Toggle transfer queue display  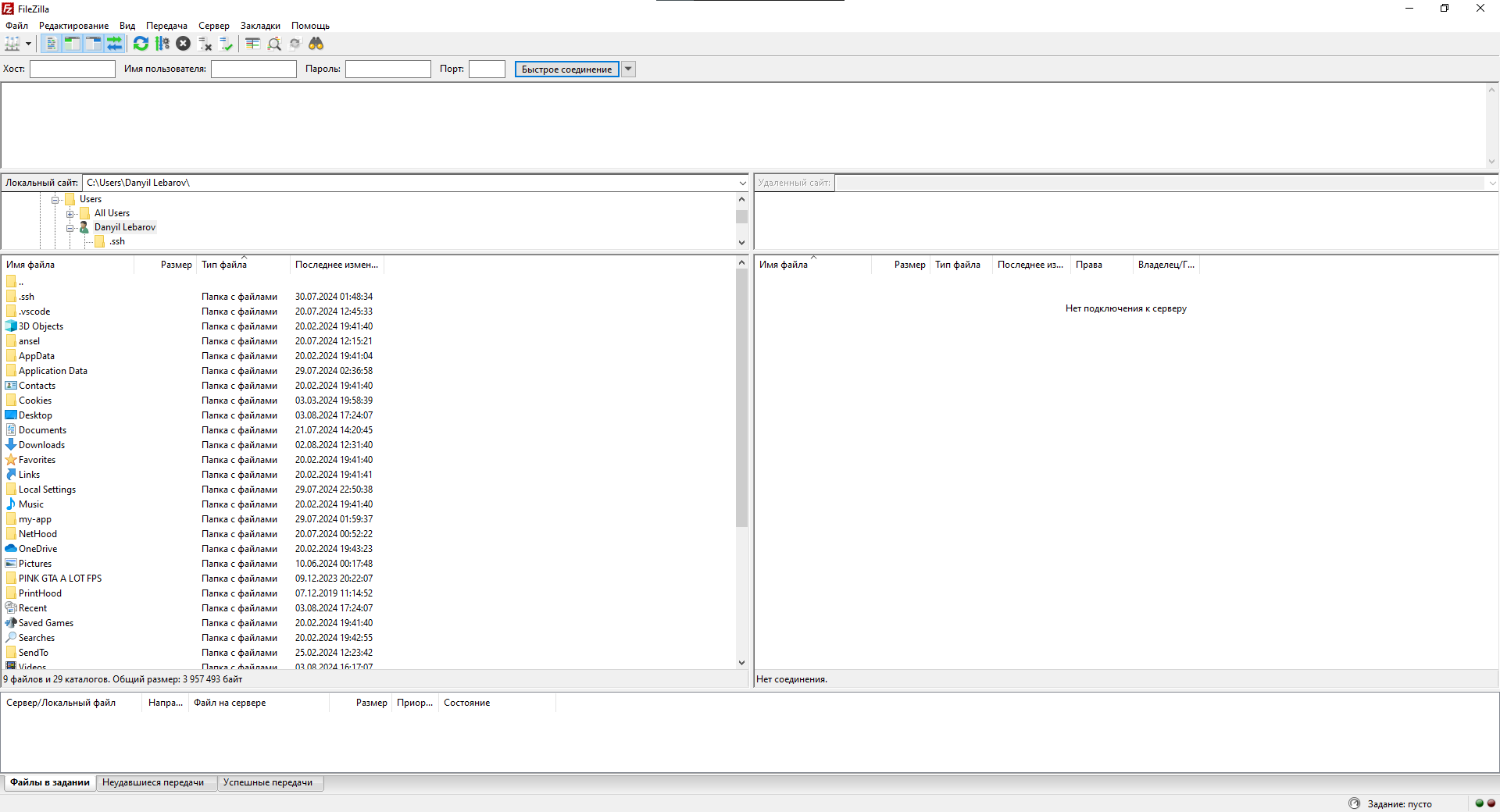114,44
